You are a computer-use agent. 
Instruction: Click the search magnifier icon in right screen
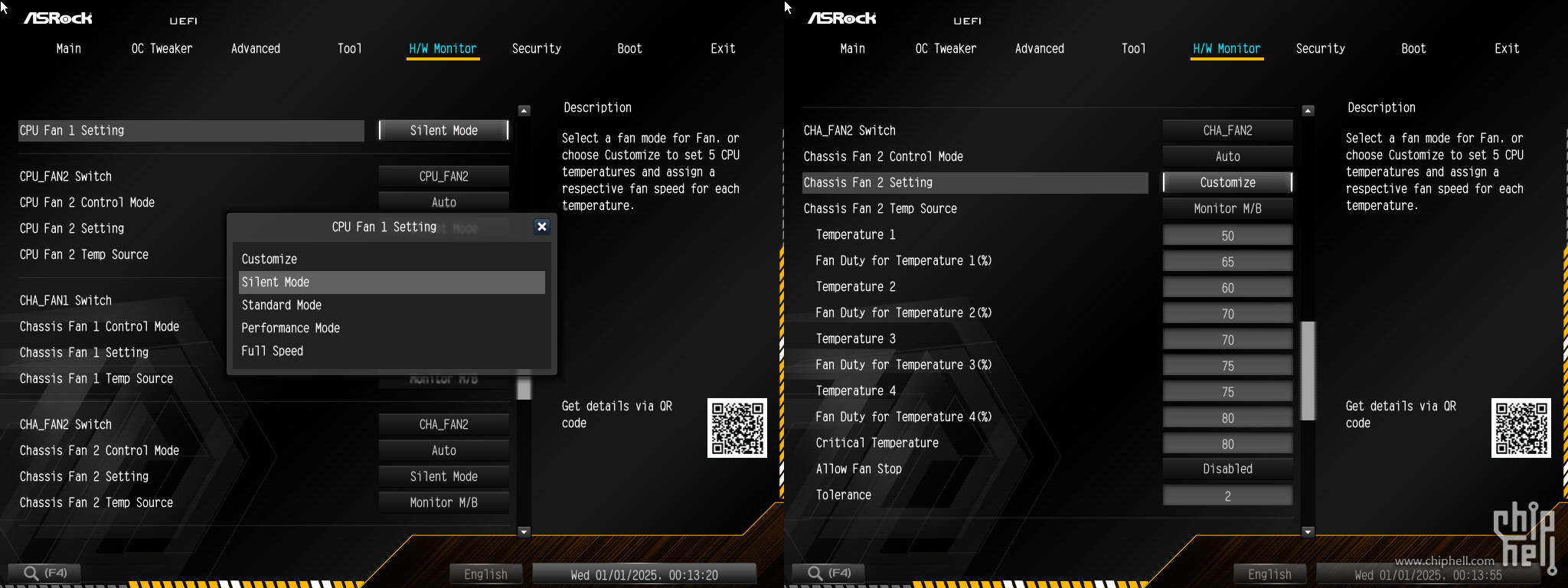815,573
